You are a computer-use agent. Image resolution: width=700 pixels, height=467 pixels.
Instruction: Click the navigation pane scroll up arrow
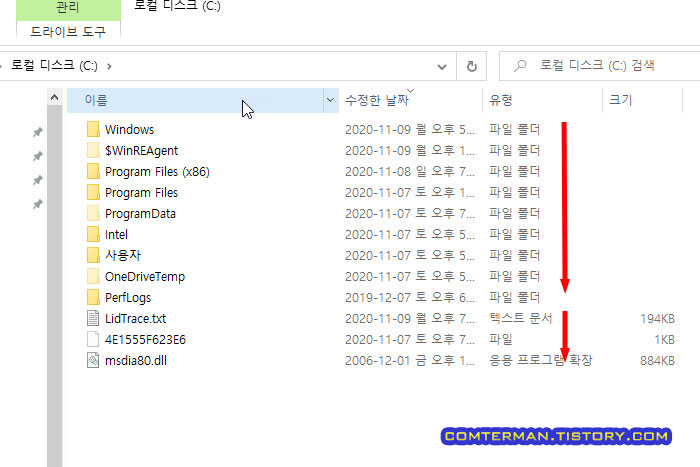tap(54, 97)
